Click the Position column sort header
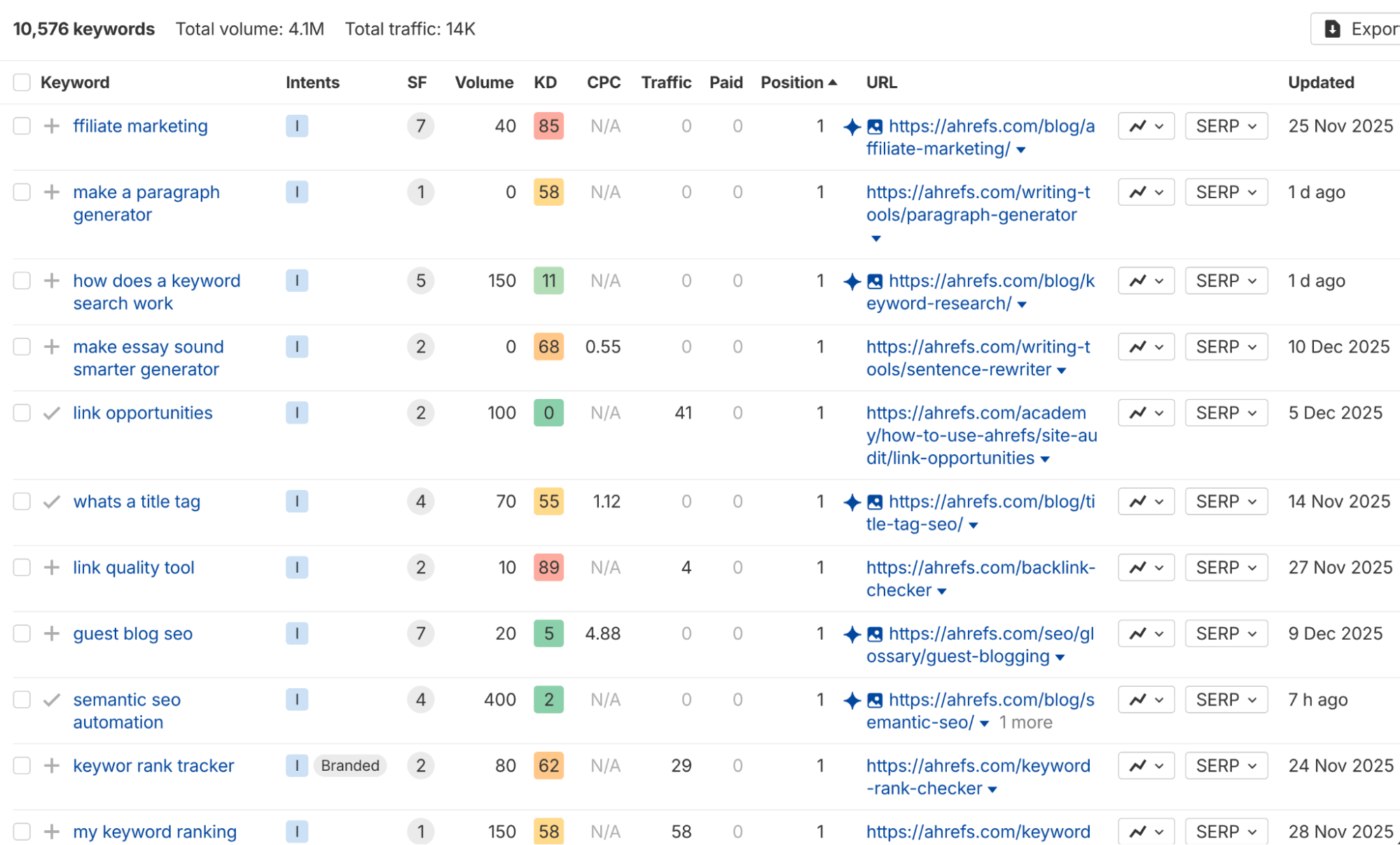Image resolution: width=1400 pixels, height=845 pixels. pos(798,82)
